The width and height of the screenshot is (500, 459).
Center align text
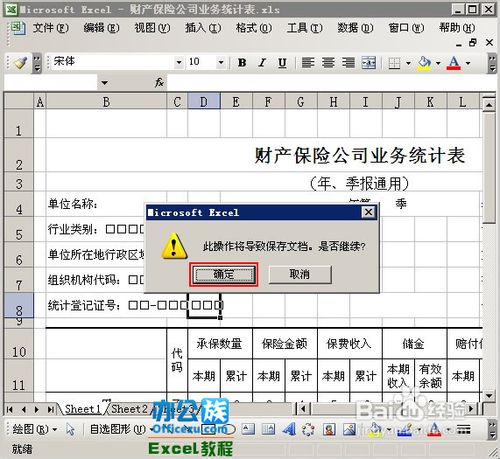pos(328,62)
